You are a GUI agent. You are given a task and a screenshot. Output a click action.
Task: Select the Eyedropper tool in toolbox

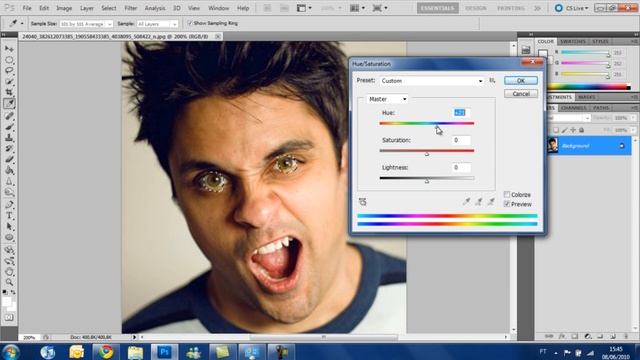tap(9, 104)
